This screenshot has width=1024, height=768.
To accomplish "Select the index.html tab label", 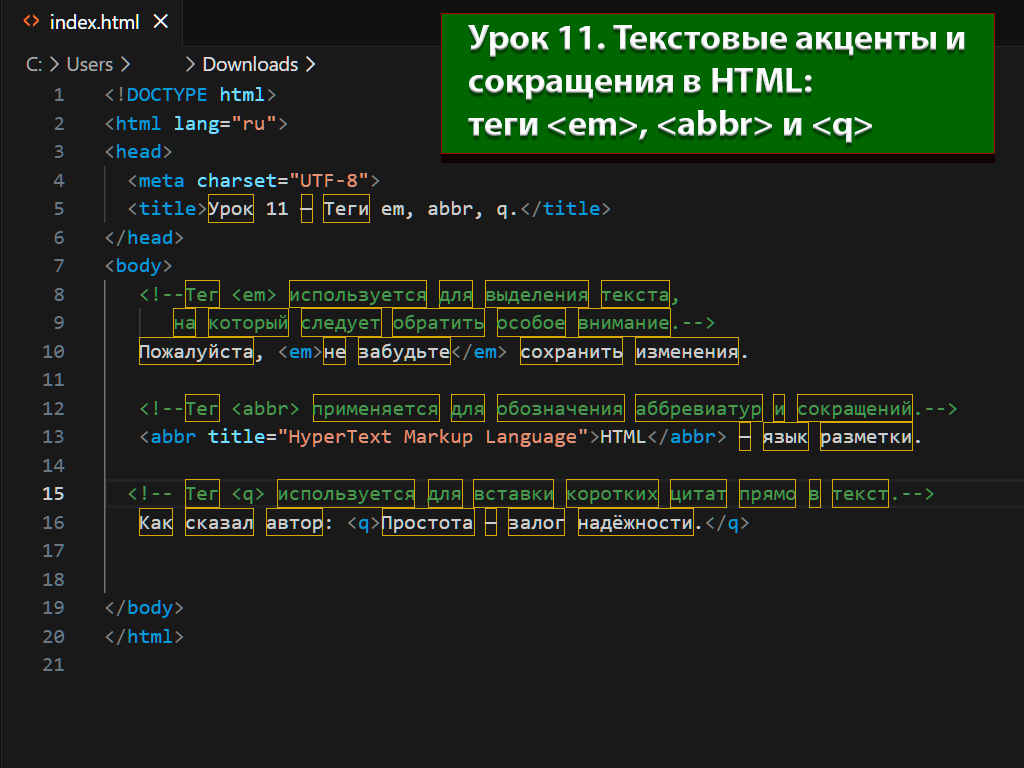I will 95,22.
